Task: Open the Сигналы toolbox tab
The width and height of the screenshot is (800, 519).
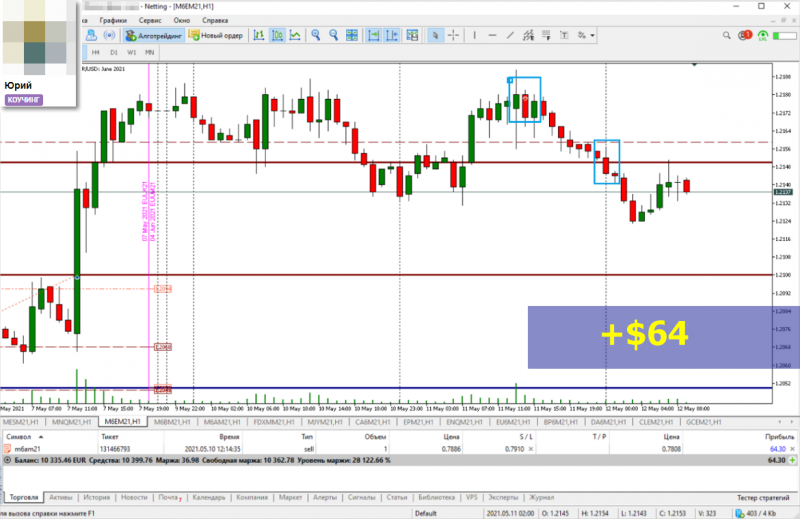Action: click(361, 497)
